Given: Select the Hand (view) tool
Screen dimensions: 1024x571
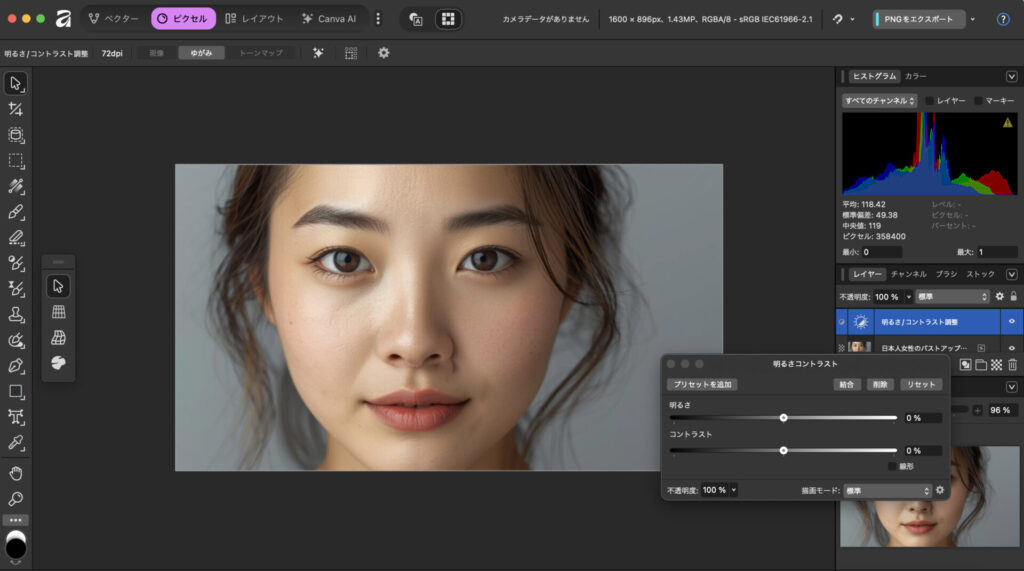Looking at the screenshot, I should (15, 472).
